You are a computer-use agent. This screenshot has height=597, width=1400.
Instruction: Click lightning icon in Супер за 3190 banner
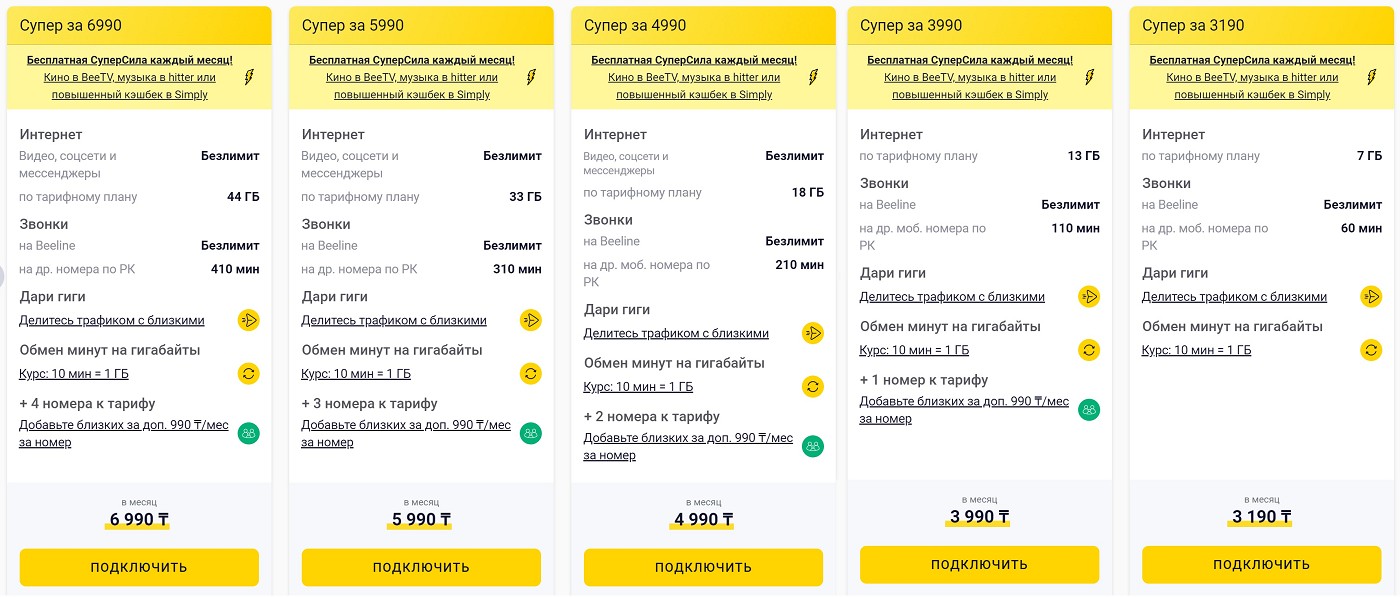pos(1372,77)
